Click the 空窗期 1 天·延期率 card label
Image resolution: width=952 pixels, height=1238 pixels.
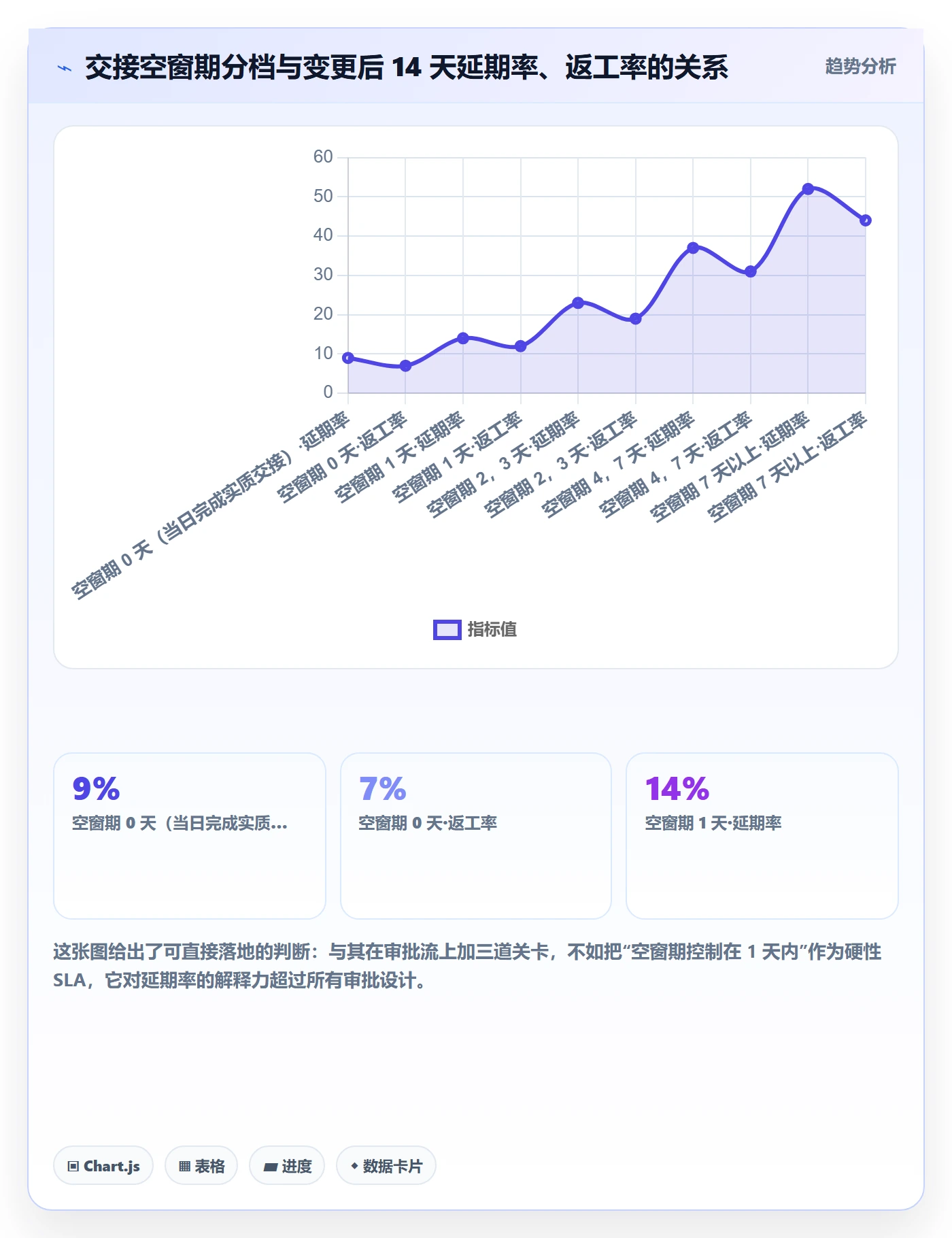(x=713, y=823)
